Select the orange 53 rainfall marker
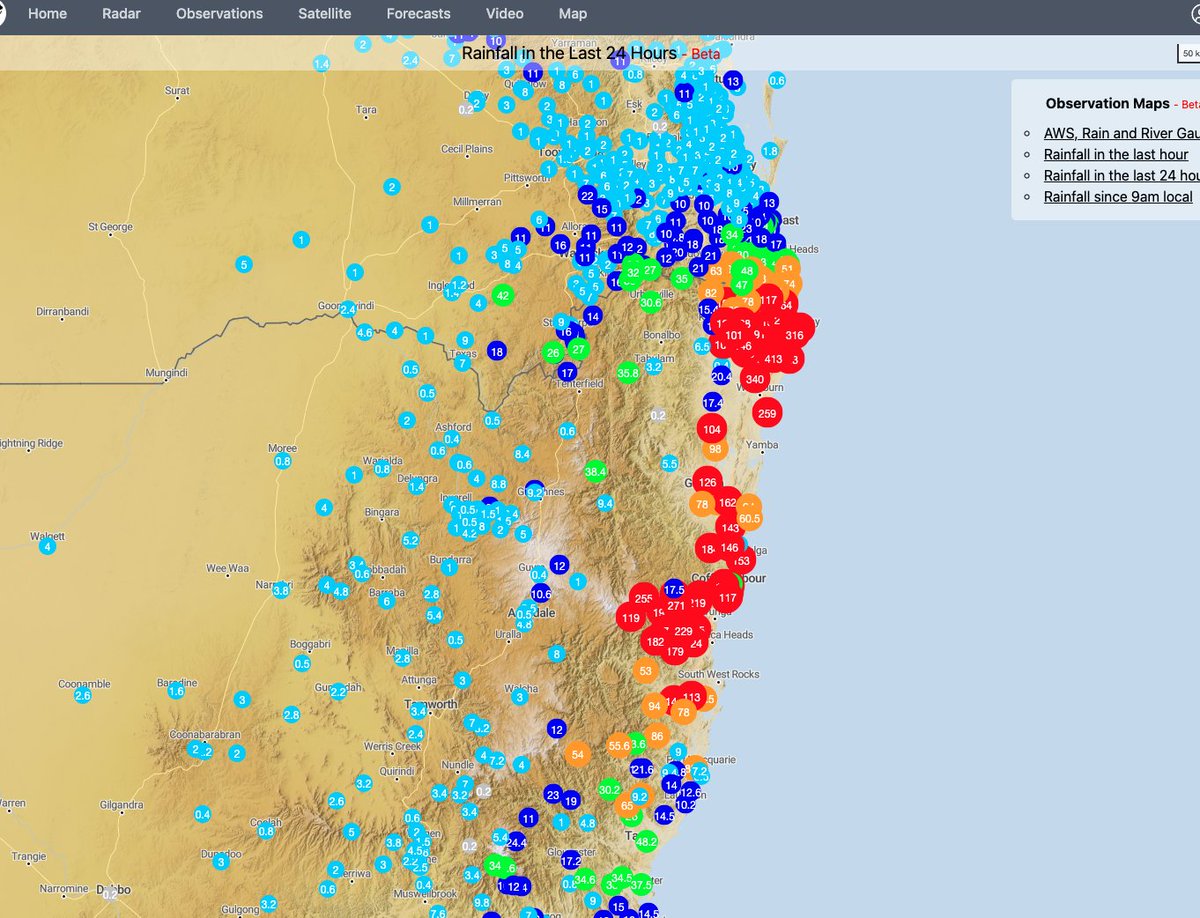 click(x=645, y=671)
